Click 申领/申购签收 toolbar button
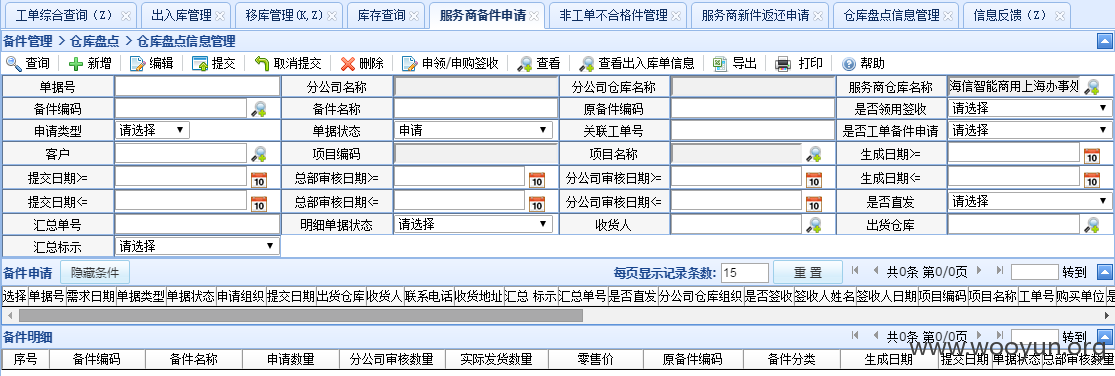 click(x=450, y=64)
